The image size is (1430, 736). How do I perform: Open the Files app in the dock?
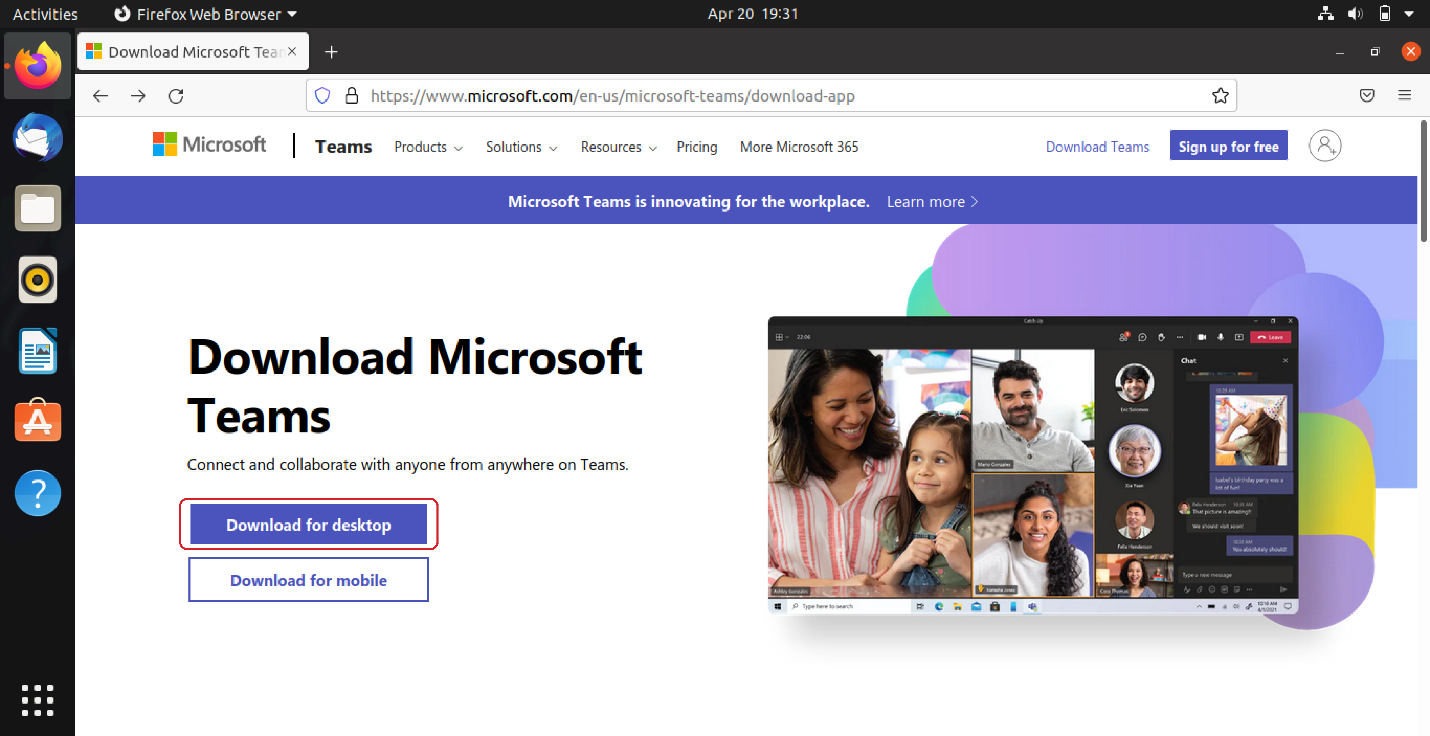click(38, 208)
